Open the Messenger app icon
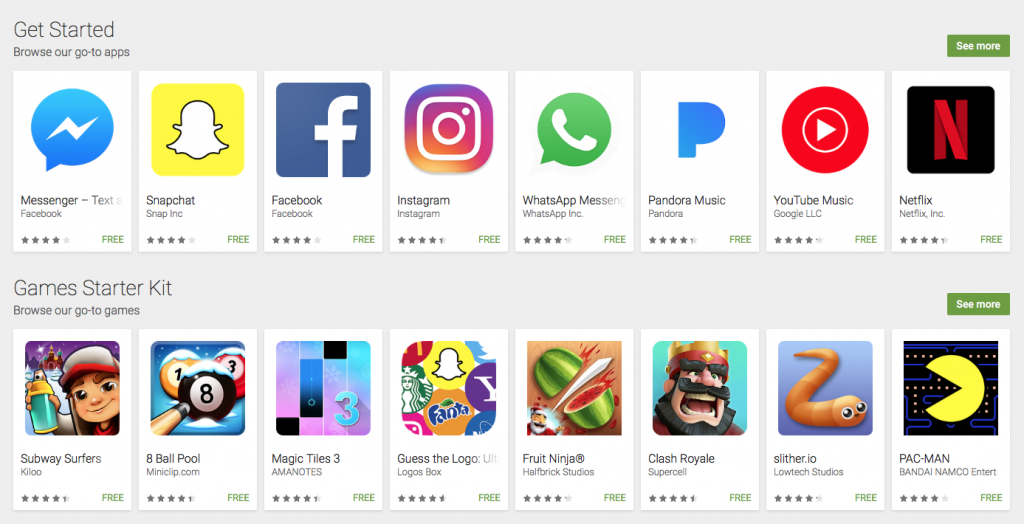The width and height of the screenshot is (1024, 524). [x=72, y=130]
